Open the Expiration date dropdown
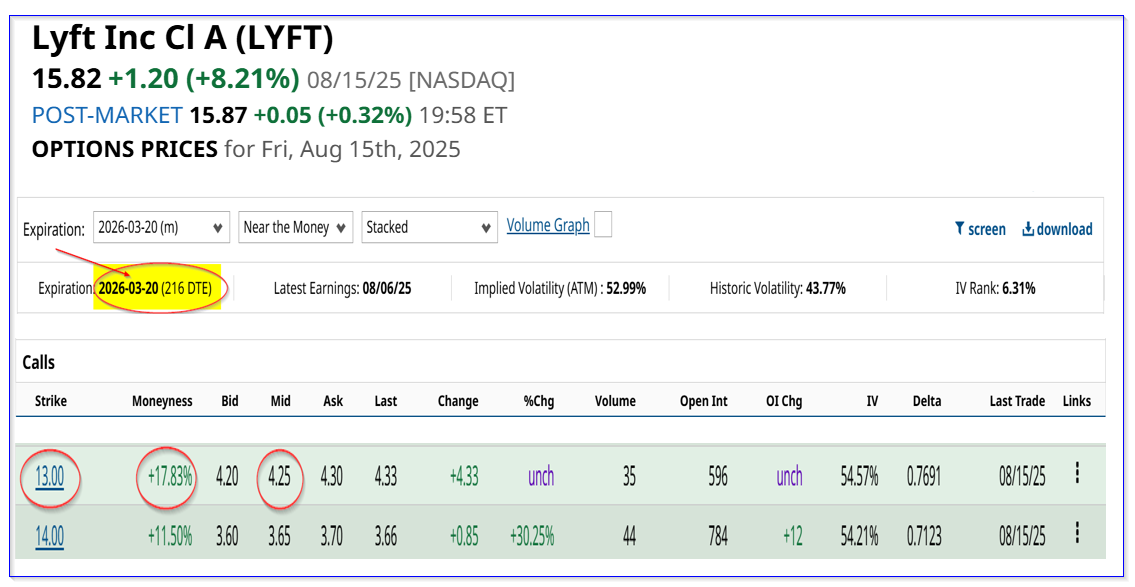 pos(161,227)
